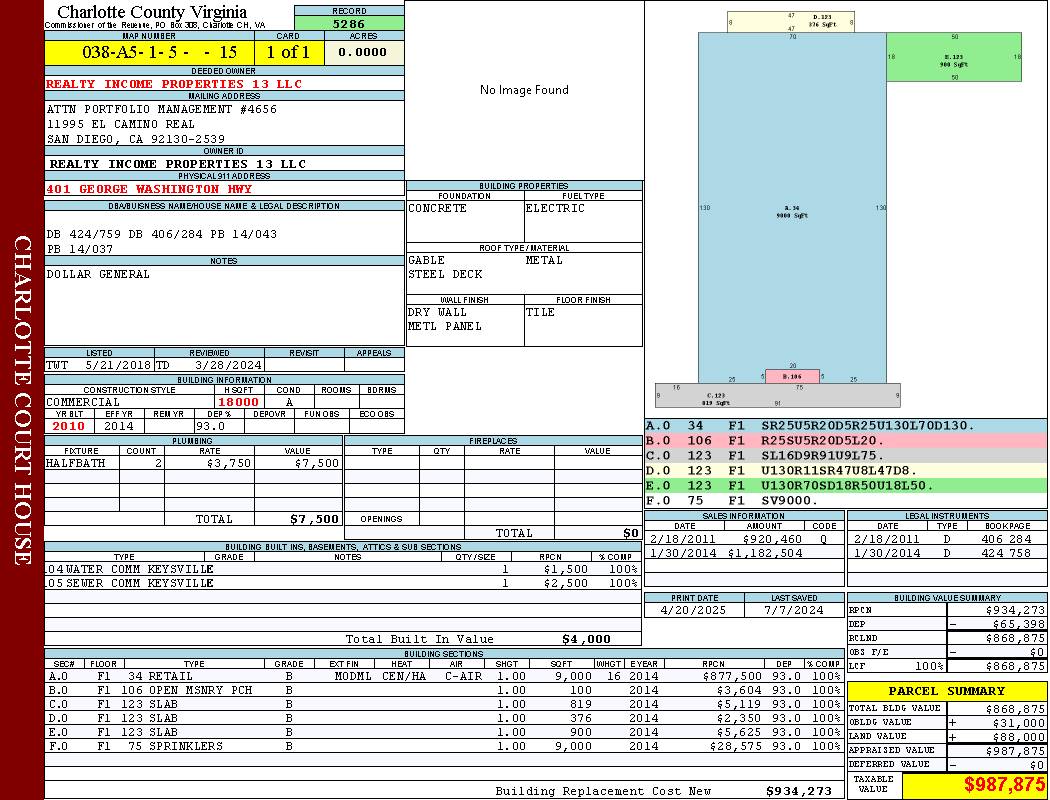Click the CHARLOTTE COURT HOUSE side banner
Screen dimensions: 1050x800
pos(22,400)
